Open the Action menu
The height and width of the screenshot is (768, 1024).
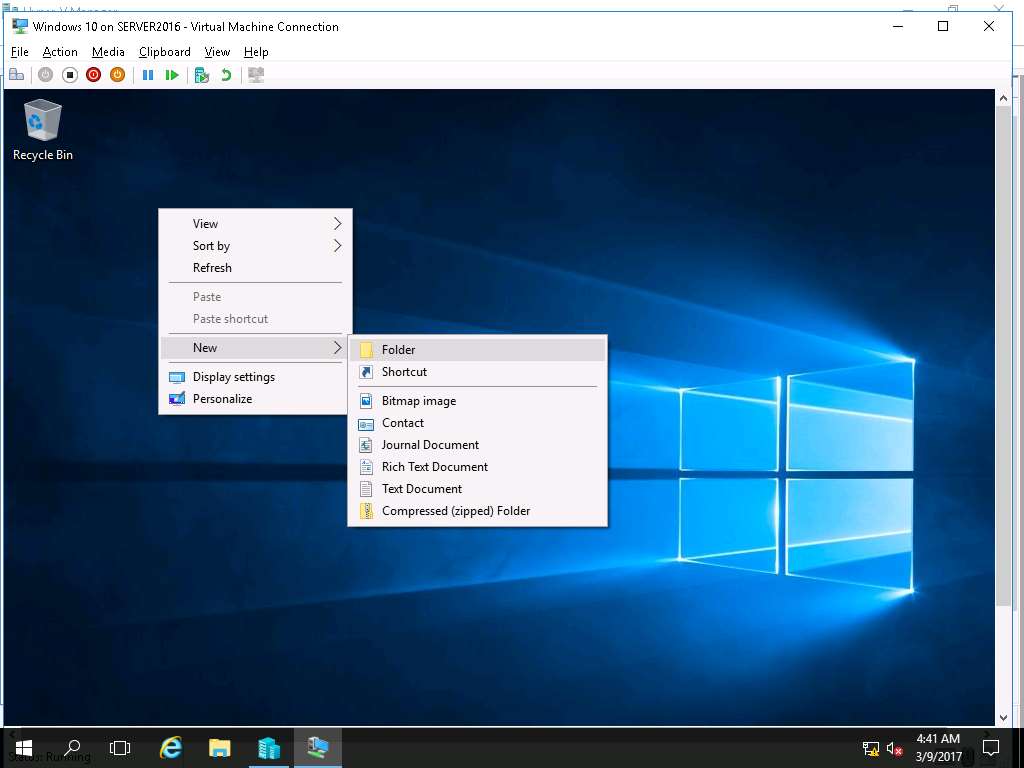pyautogui.click(x=60, y=52)
